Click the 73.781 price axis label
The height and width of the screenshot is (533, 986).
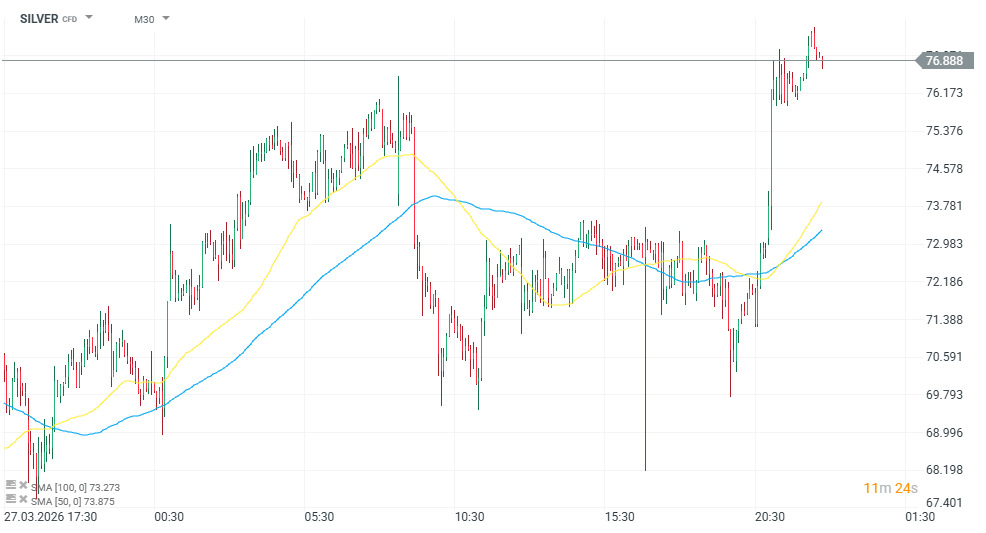click(x=944, y=206)
